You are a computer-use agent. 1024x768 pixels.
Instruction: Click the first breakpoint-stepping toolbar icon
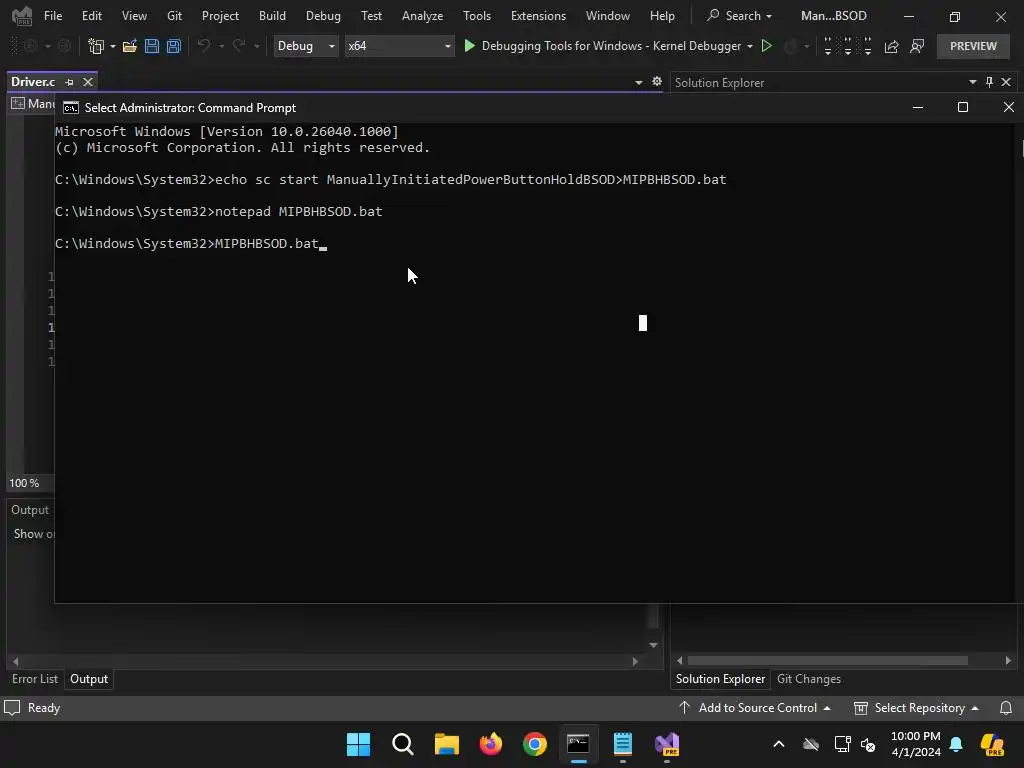click(x=827, y=46)
